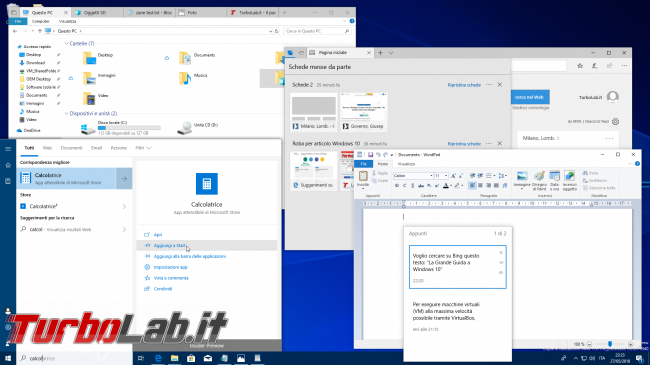Toggle italic formatting in WordPad

(x=405, y=185)
